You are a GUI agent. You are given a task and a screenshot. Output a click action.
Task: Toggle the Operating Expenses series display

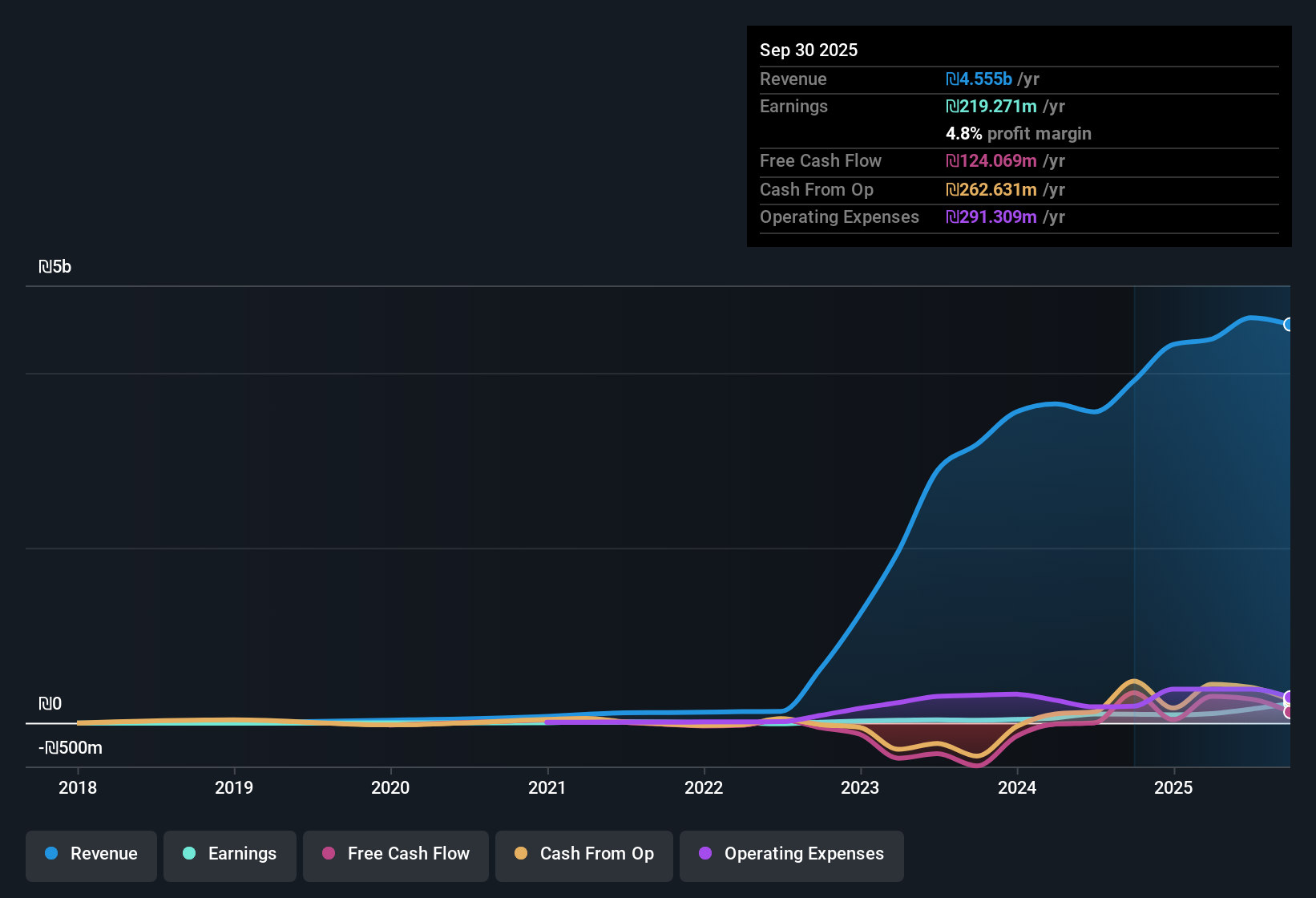pyautogui.click(x=791, y=854)
